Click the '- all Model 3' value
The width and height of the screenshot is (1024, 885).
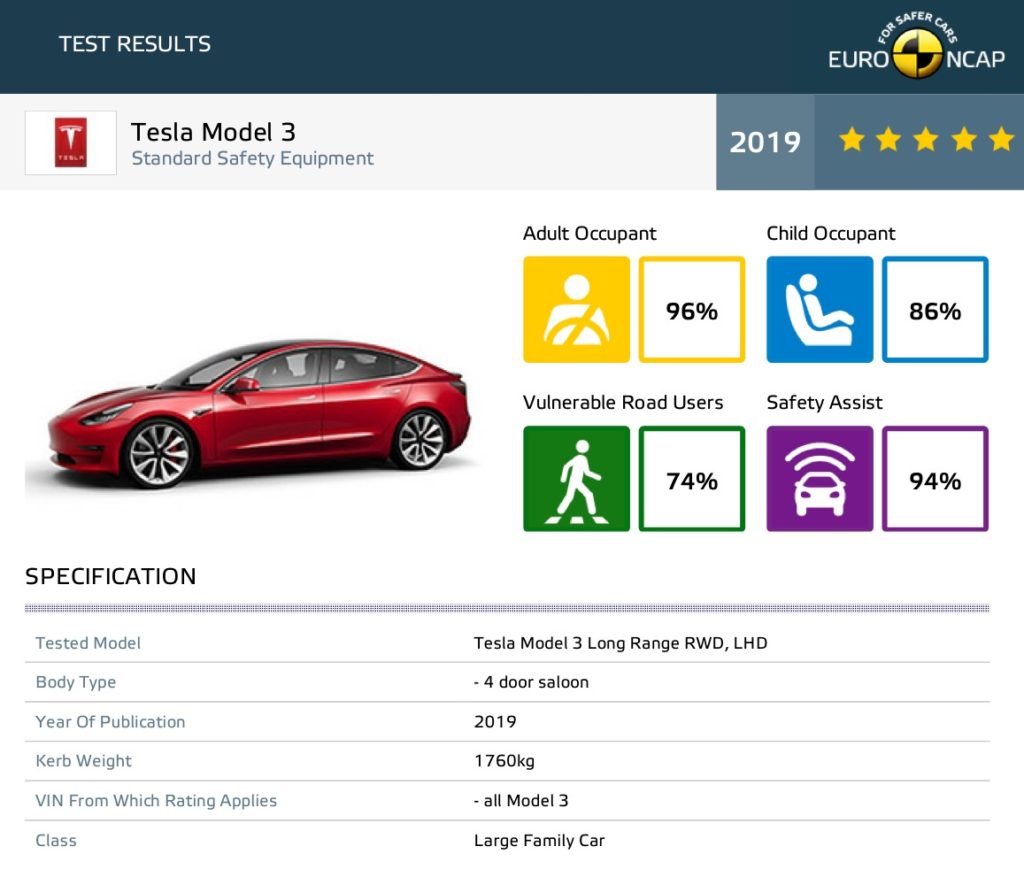[x=521, y=801]
